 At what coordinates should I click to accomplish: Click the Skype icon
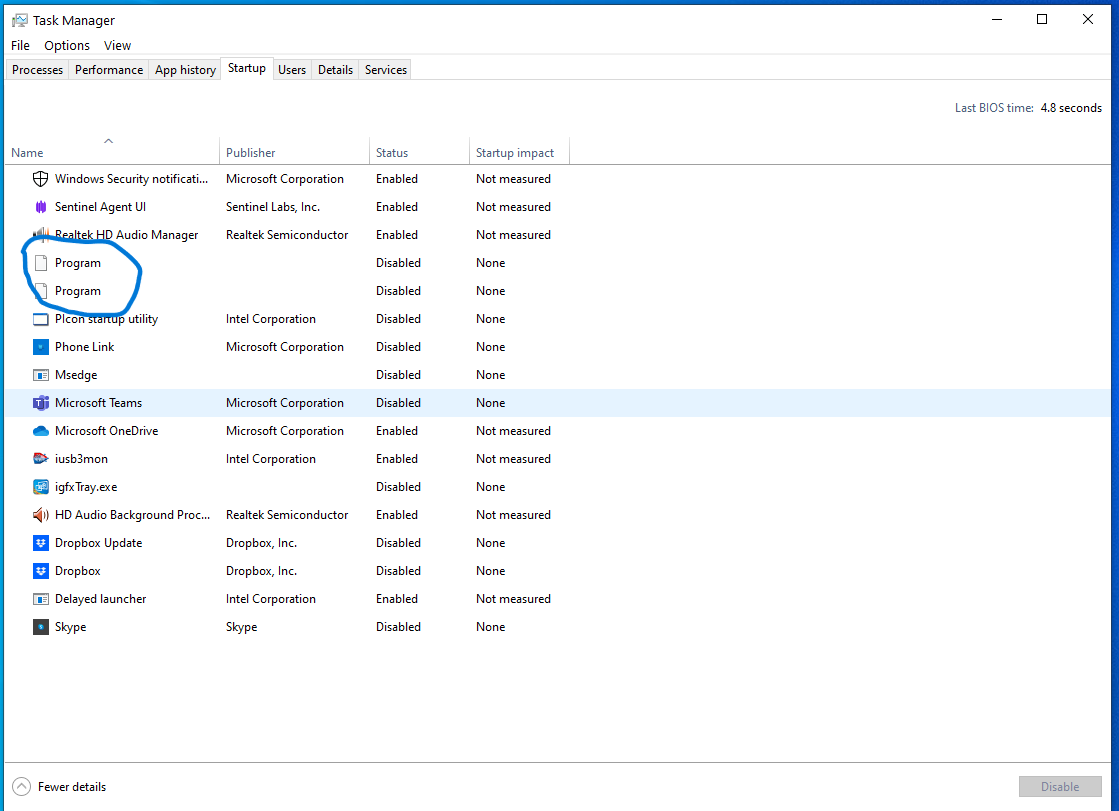pos(41,627)
